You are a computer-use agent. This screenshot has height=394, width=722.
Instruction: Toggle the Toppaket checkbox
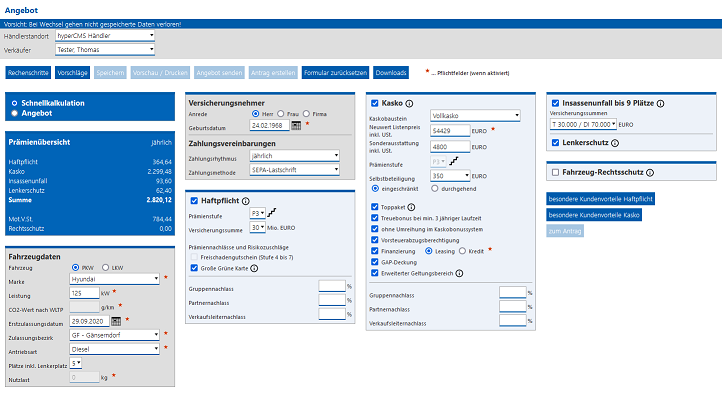(375, 207)
